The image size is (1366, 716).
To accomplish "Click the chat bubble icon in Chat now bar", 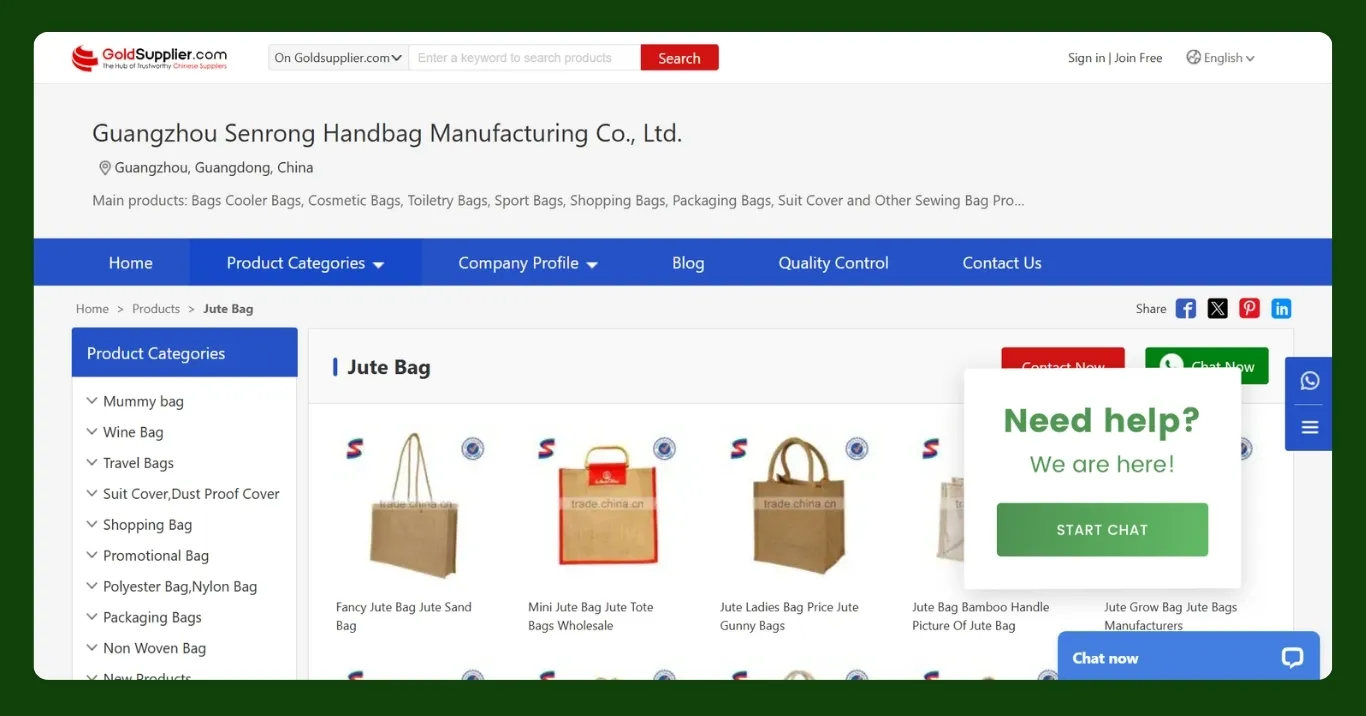I will (x=1292, y=658).
